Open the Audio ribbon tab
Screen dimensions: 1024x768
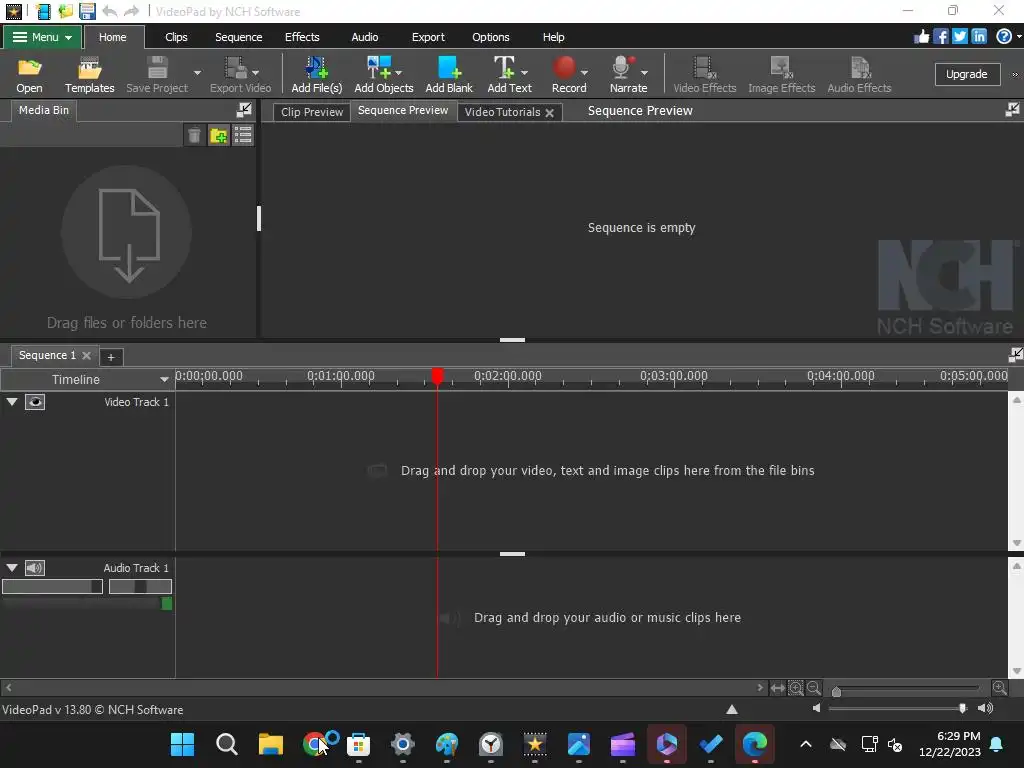pos(364,37)
